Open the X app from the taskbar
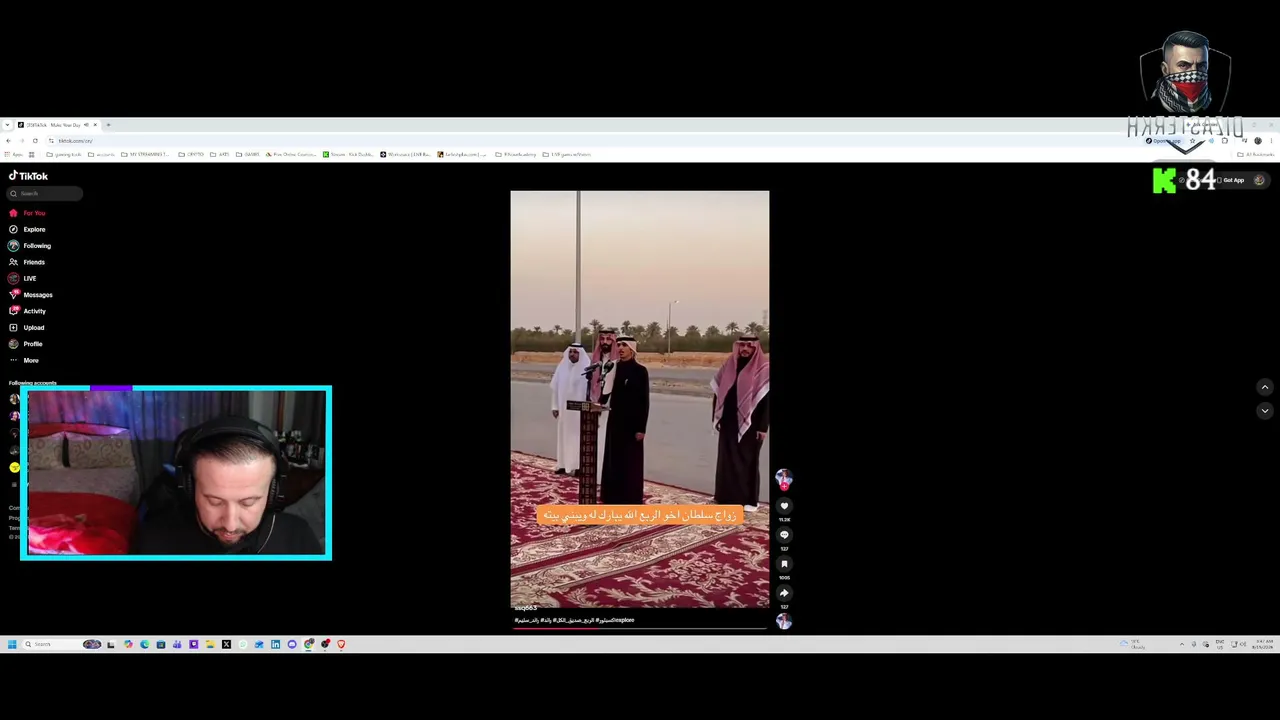 [226, 644]
